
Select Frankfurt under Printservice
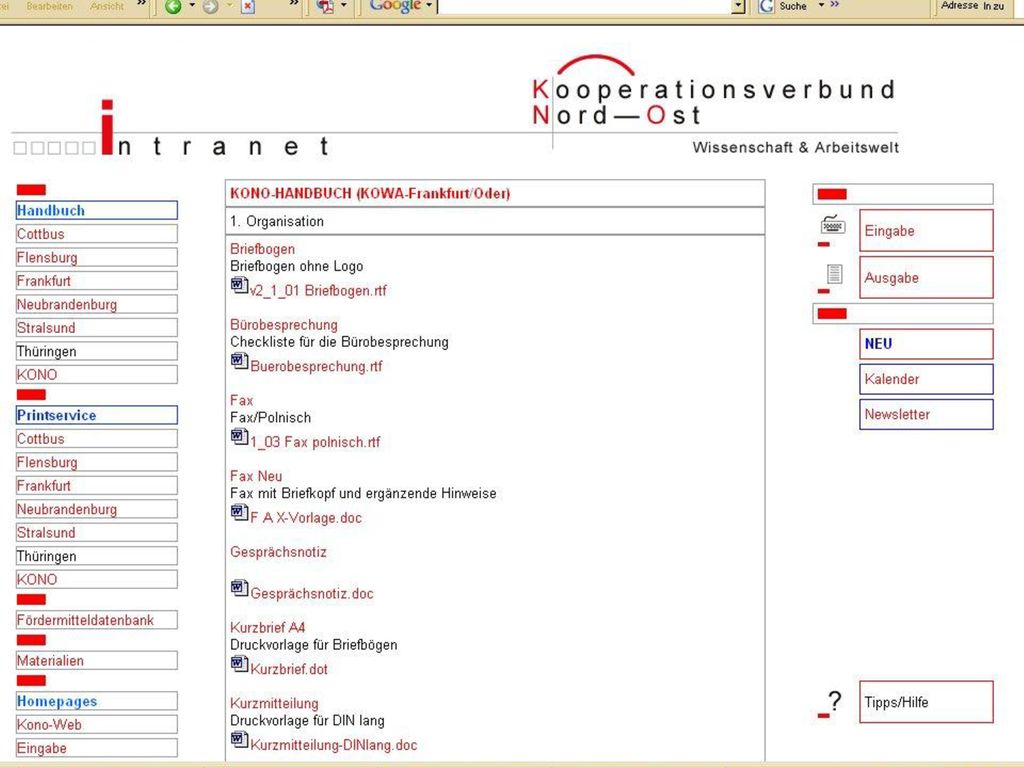97,486
